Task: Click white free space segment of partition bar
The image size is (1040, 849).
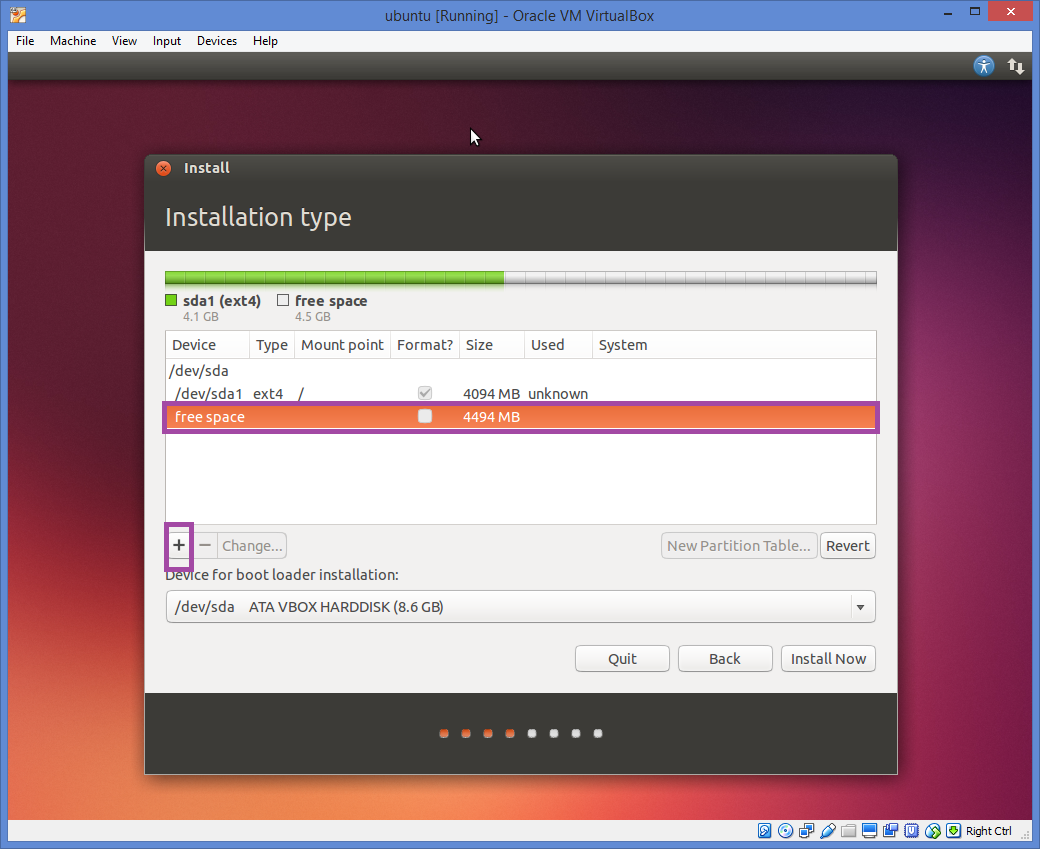Action: (690, 278)
